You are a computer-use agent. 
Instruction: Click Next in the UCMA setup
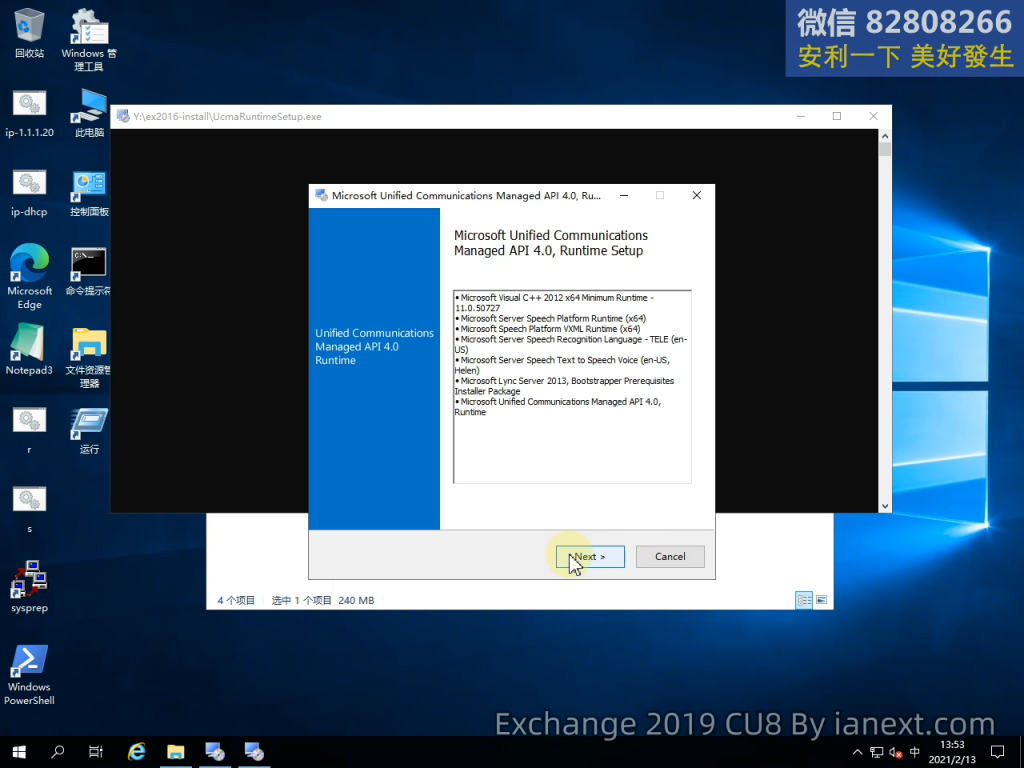coord(590,557)
